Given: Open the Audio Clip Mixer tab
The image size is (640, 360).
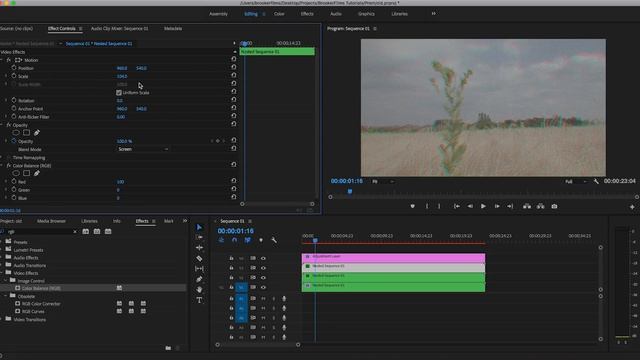Looking at the screenshot, I should tap(120, 29).
